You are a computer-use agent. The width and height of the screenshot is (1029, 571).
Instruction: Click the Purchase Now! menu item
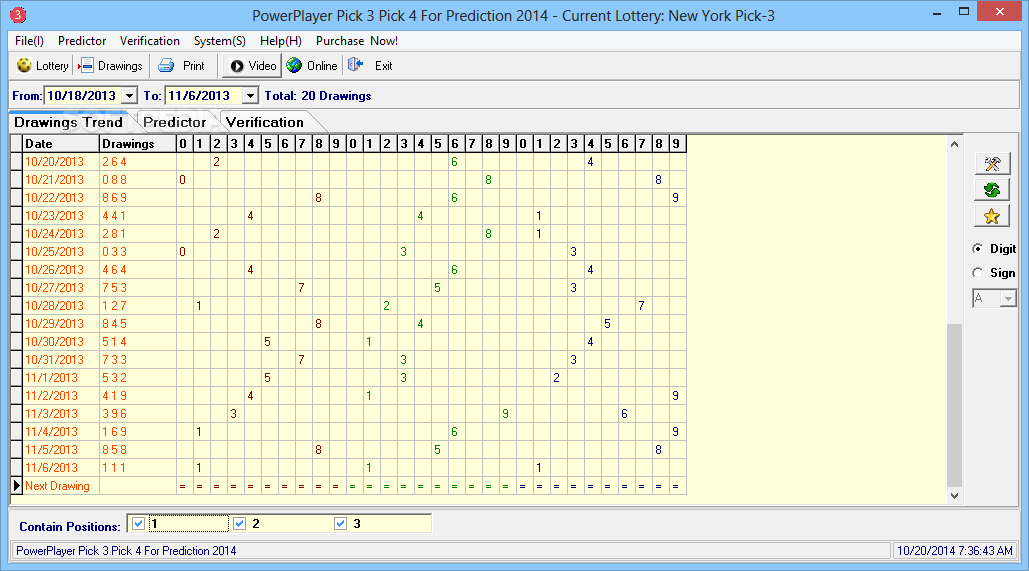click(x=357, y=41)
